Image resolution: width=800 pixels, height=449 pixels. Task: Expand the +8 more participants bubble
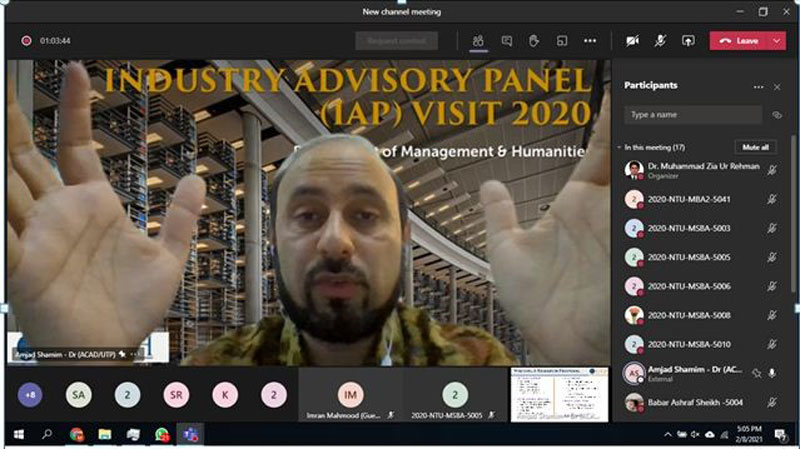click(30, 395)
